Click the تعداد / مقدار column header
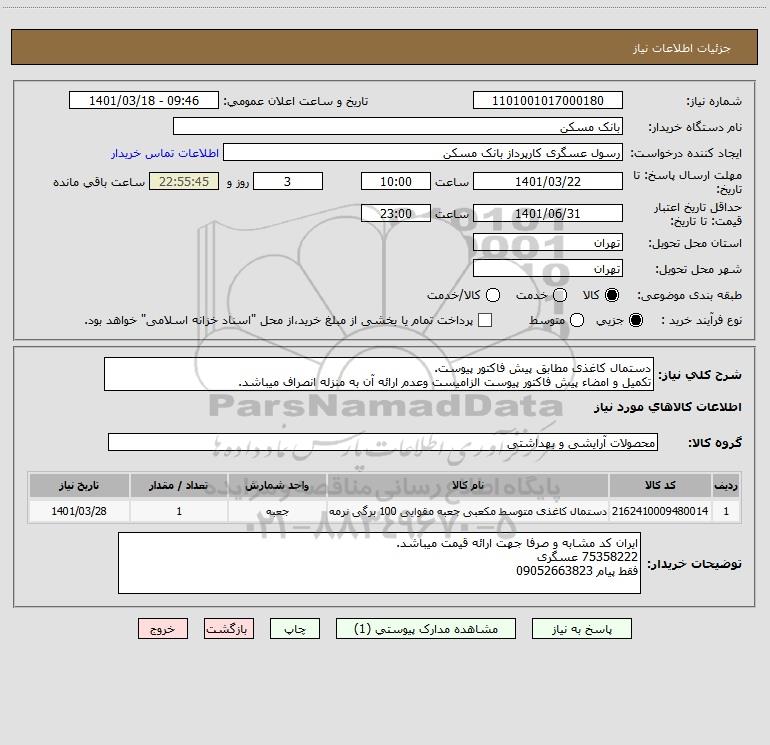 click(179, 485)
